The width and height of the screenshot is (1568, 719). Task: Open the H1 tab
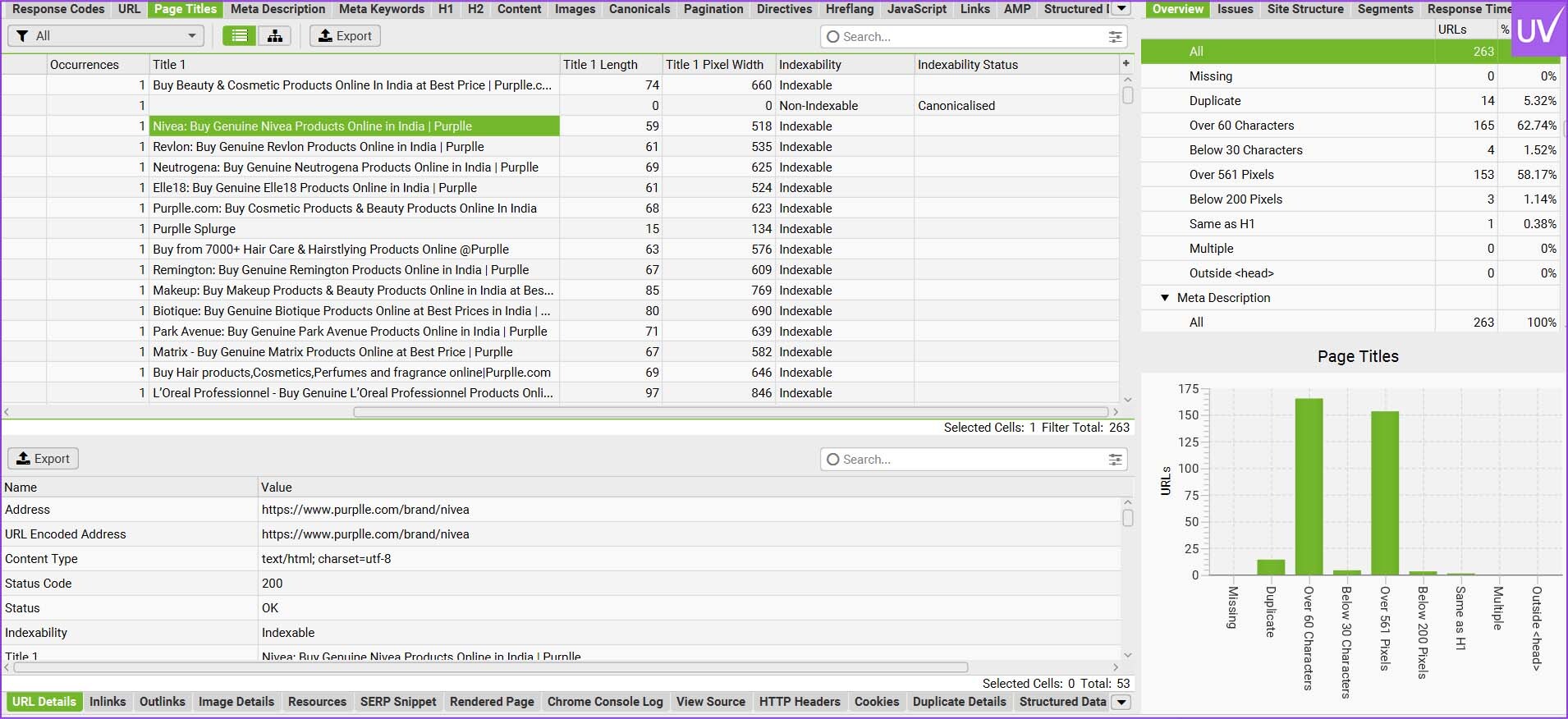[446, 9]
